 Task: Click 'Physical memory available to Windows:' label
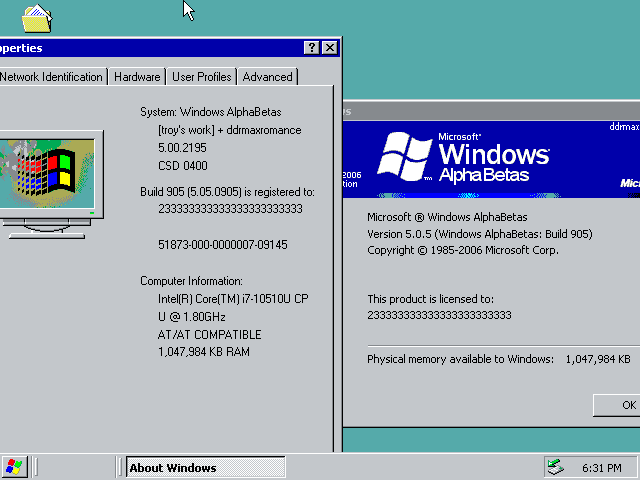pyautogui.click(x=460, y=359)
